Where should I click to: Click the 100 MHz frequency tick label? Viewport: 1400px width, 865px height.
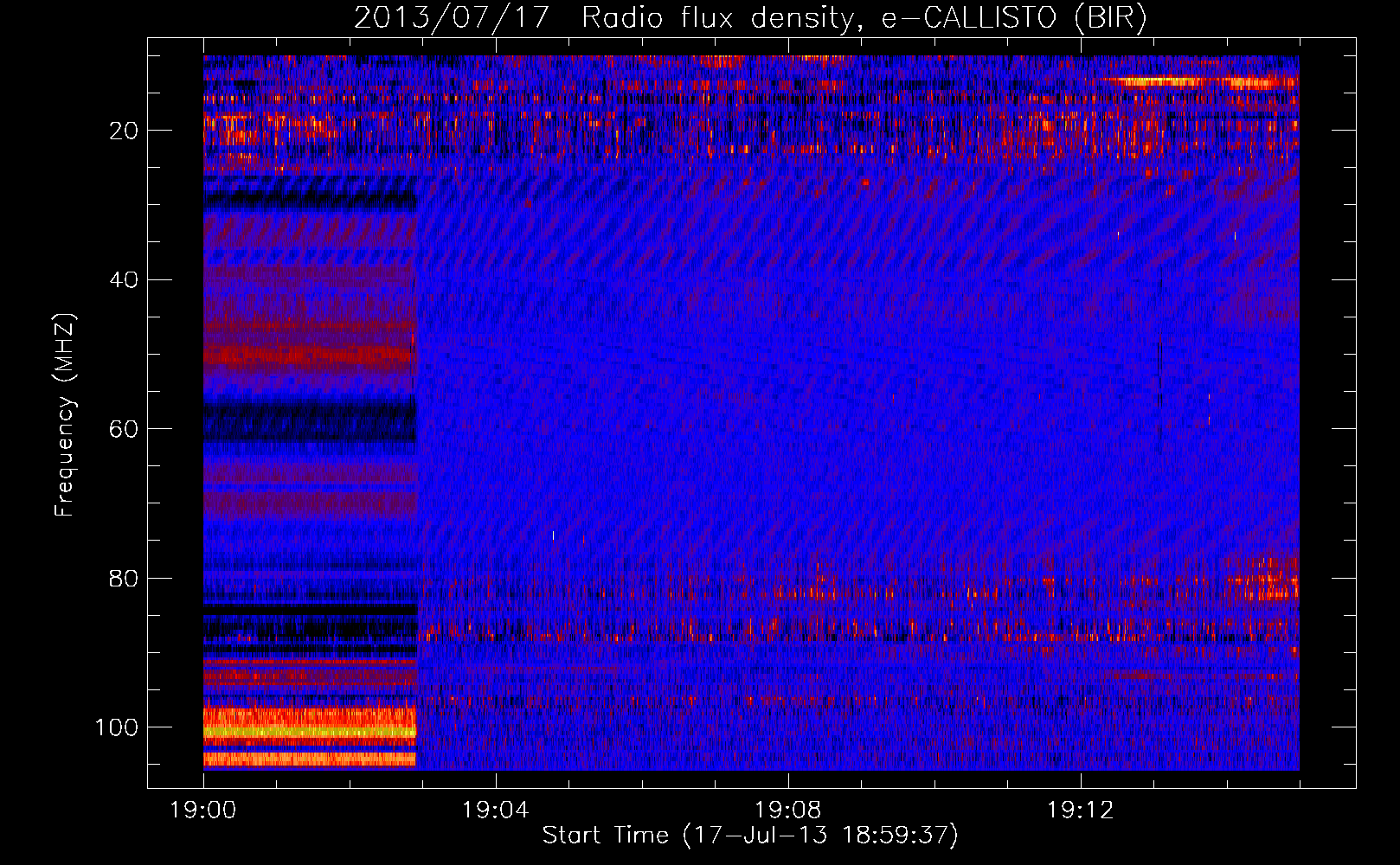pos(117,727)
